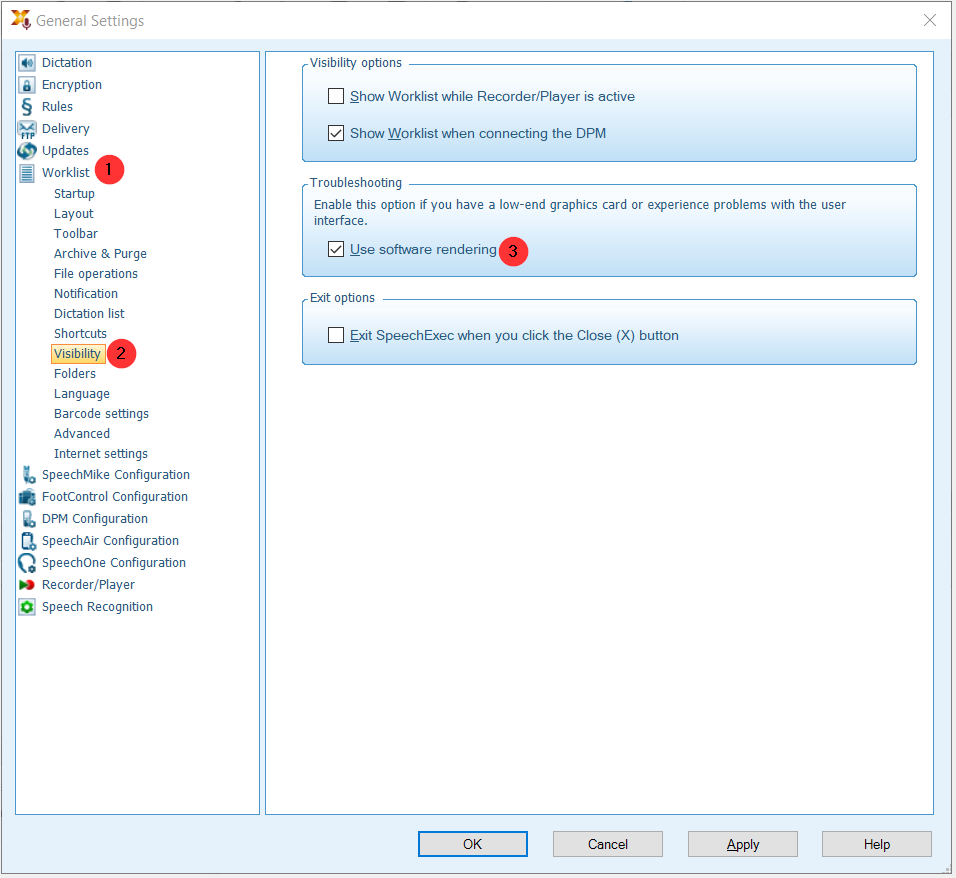The height and width of the screenshot is (878, 956).
Task: Click the Speech Recognition gear icon
Action: [x=27, y=607]
